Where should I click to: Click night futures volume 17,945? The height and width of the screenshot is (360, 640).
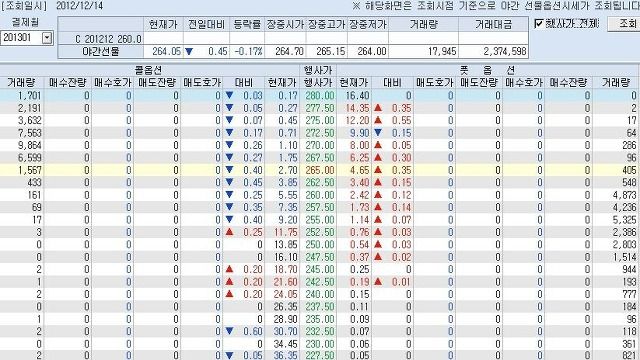pos(424,51)
